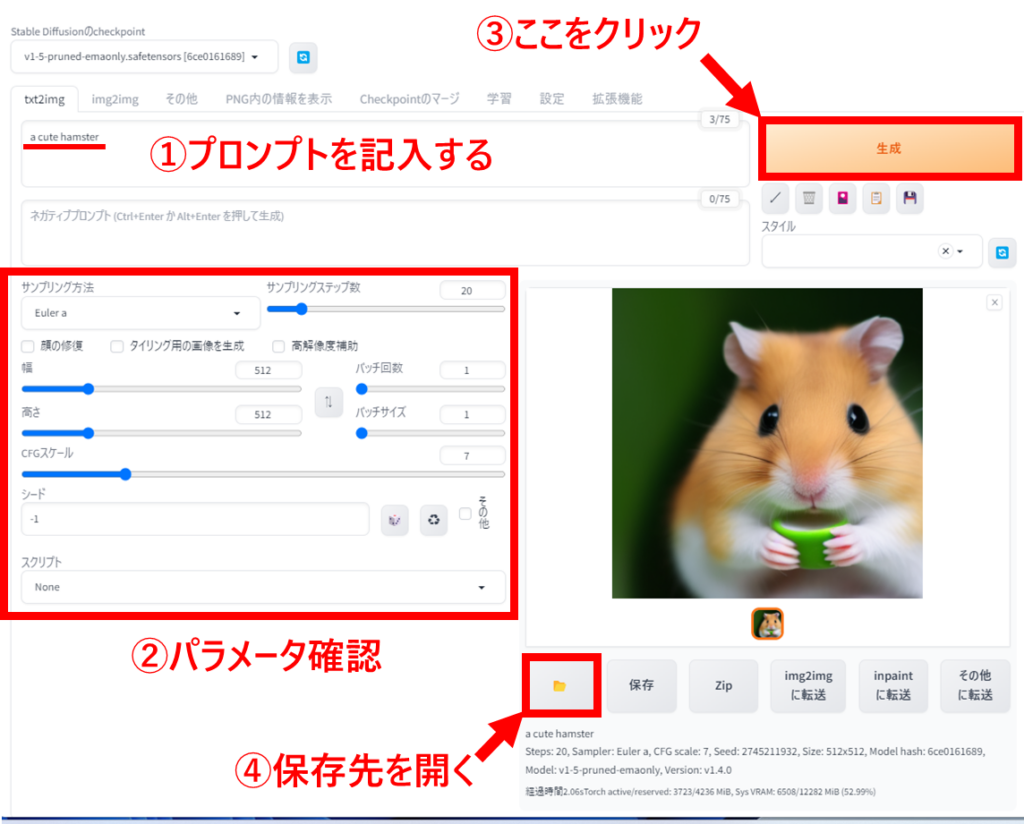Enable the 高解像度補助 checkbox
The image size is (1024, 824).
[x=279, y=346]
